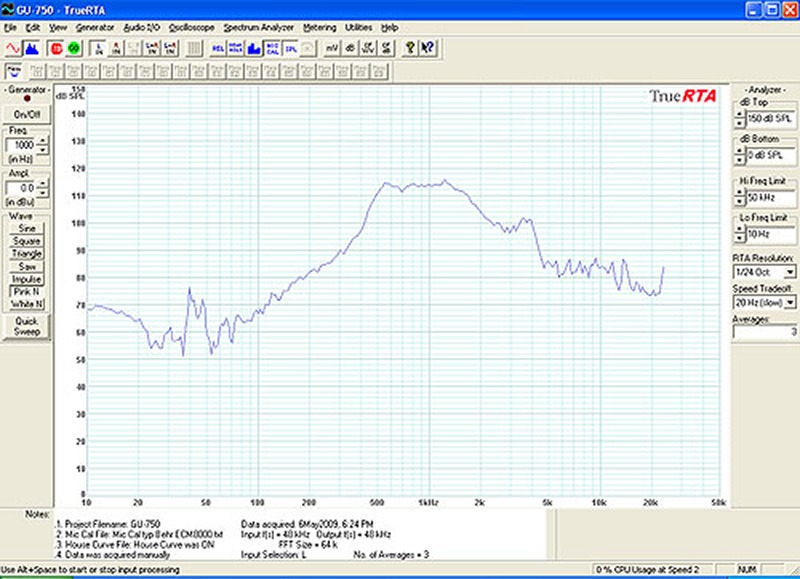Screen dimensions: 800x579
Task: Toggle the MIC CAL toolbar icon
Action: click(x=272, y=48)
